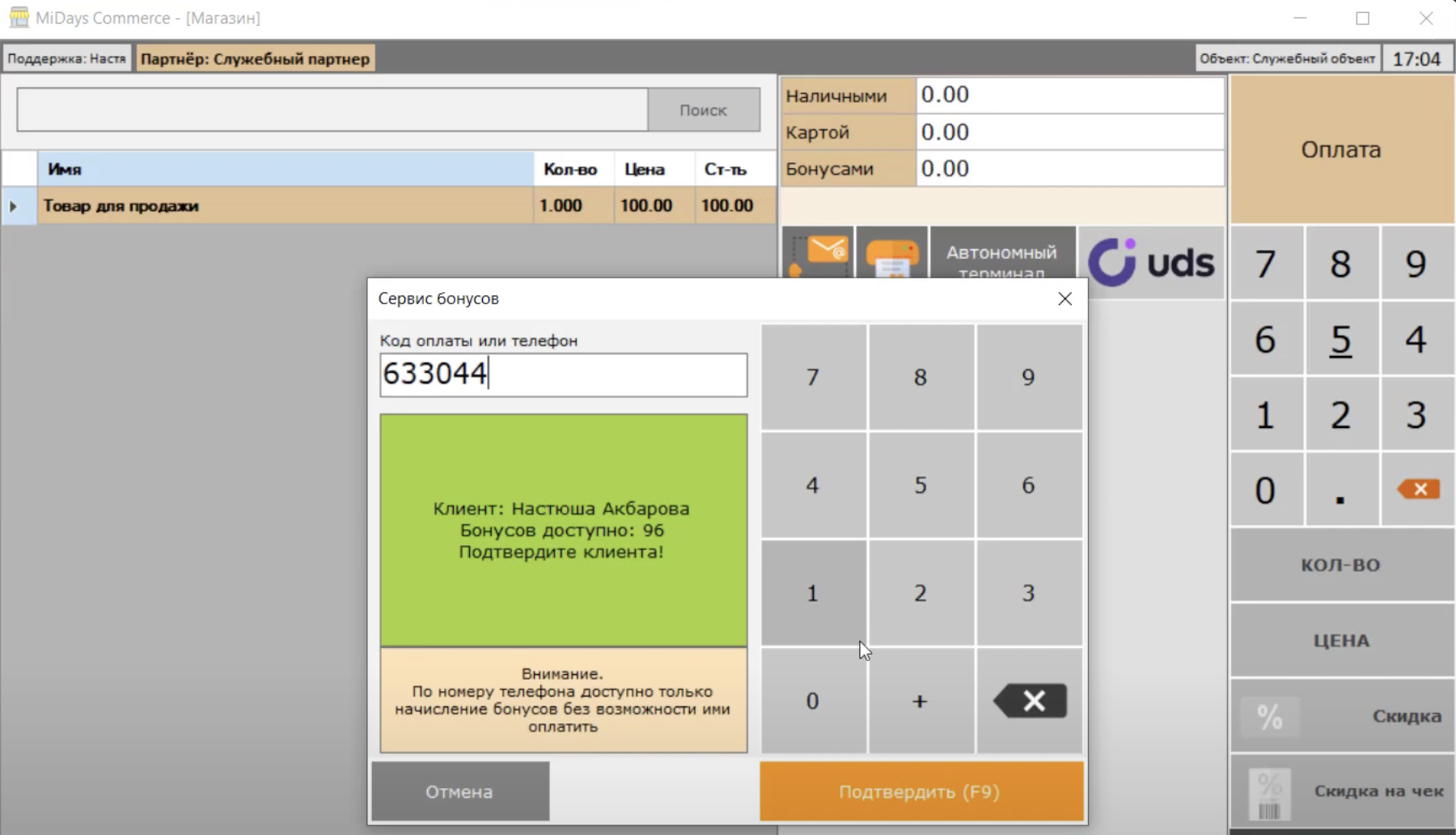
Task: Open the UDS bonus service button
Action: pyautogui.click(x=1152, y=262)
